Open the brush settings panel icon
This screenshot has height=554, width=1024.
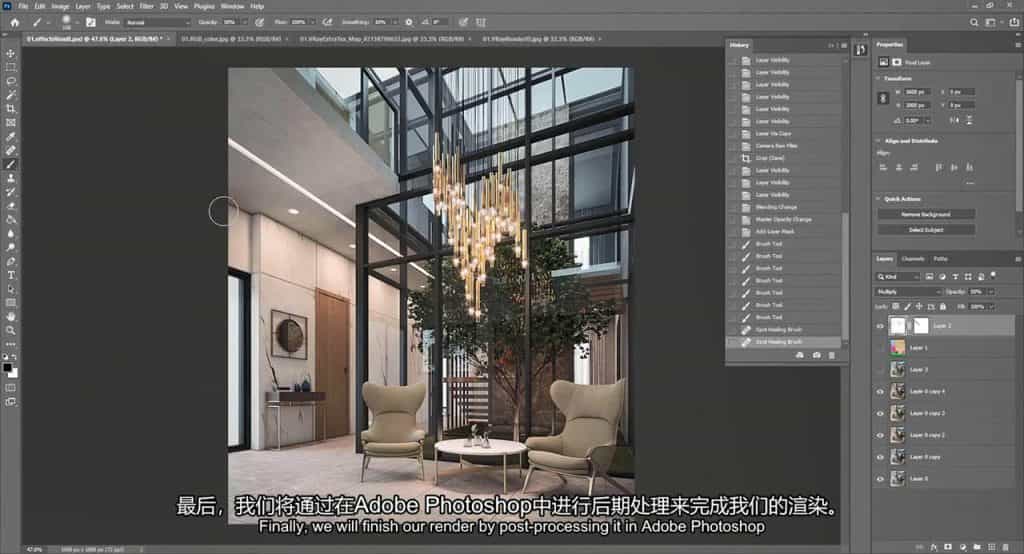[91, 22]
